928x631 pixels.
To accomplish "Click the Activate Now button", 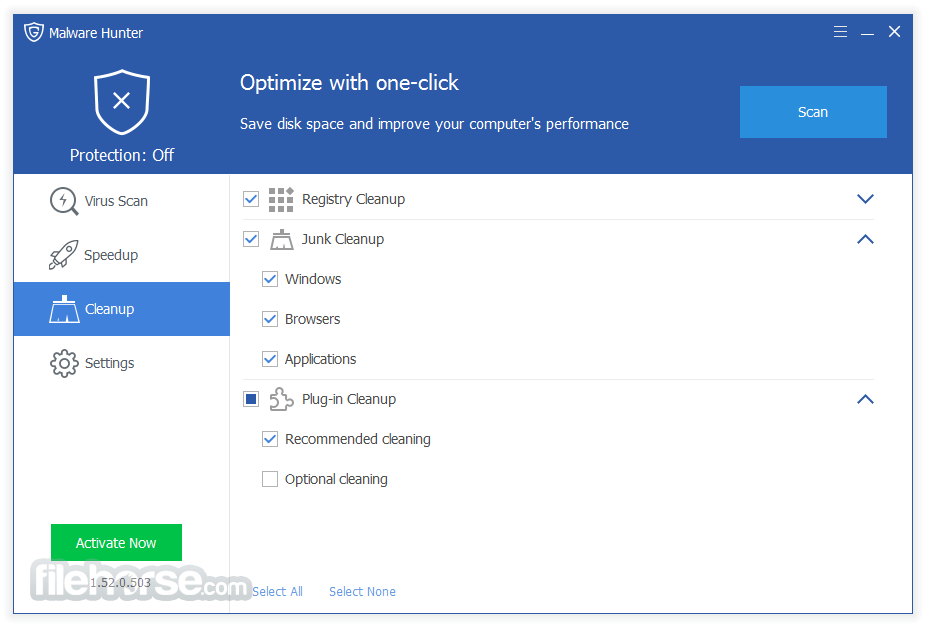I will click(116, 542).
